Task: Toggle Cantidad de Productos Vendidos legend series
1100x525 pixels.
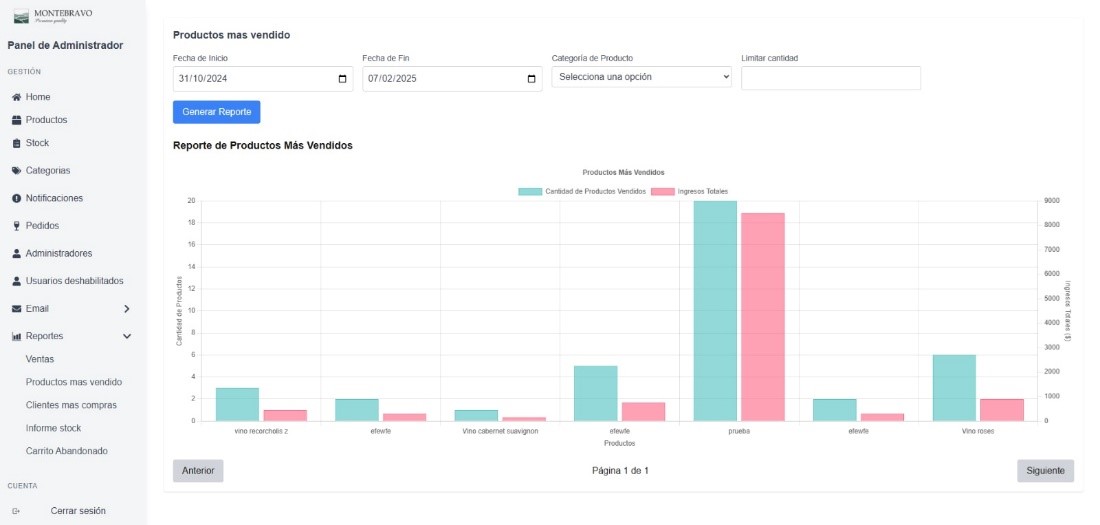Action: coord(531,191)
